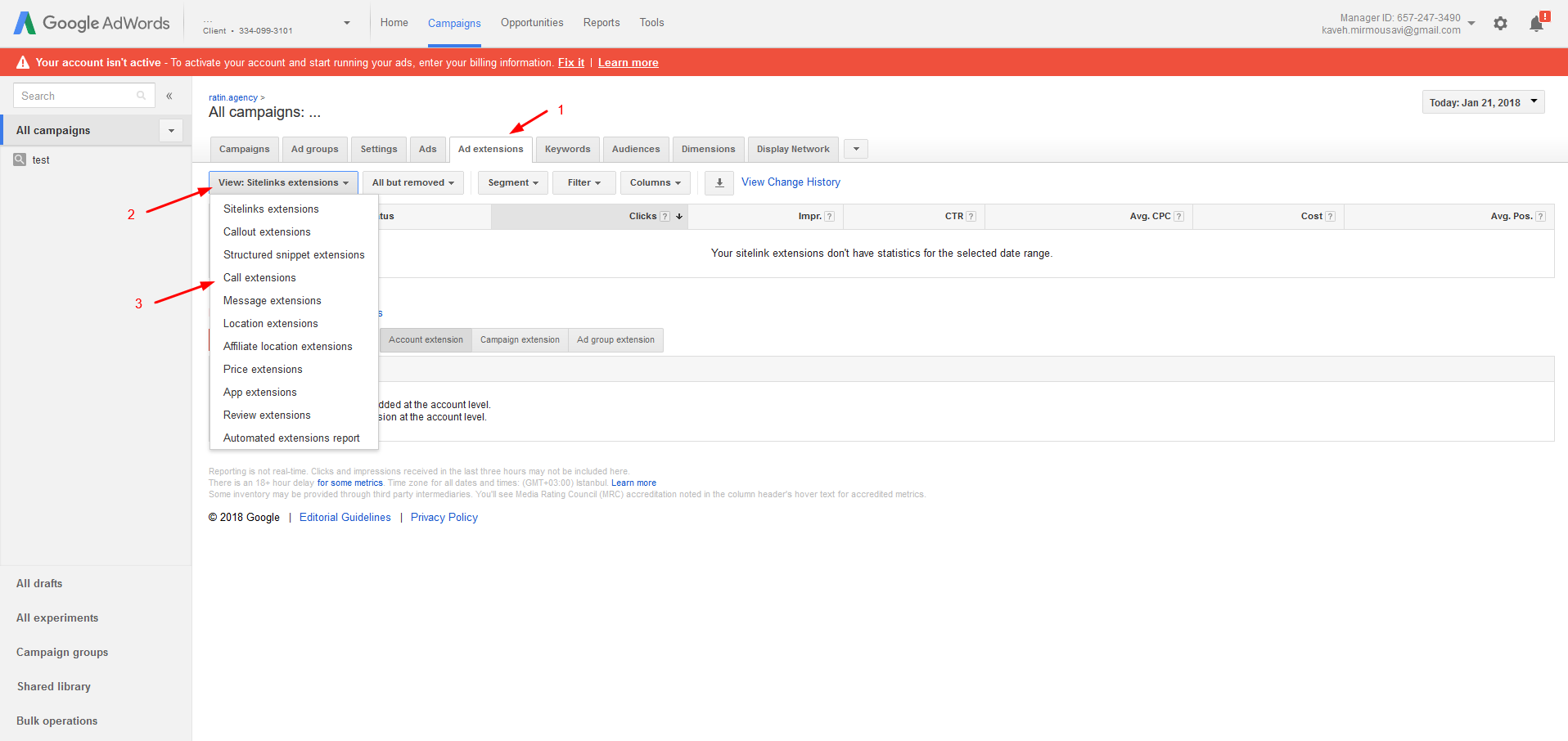Click the search magnifier icon in the sidebar
The image size is (1568, 741).
coord(141,96)
